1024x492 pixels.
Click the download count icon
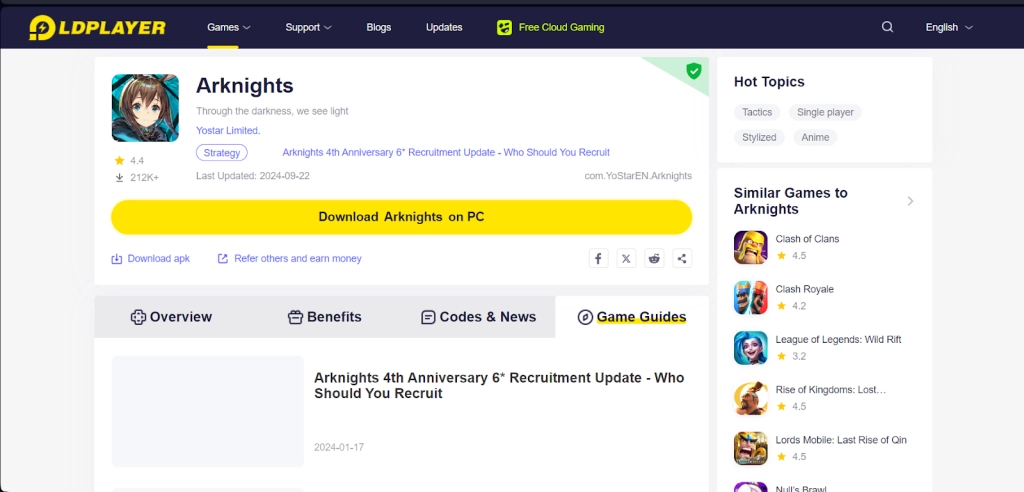(120, 177)
